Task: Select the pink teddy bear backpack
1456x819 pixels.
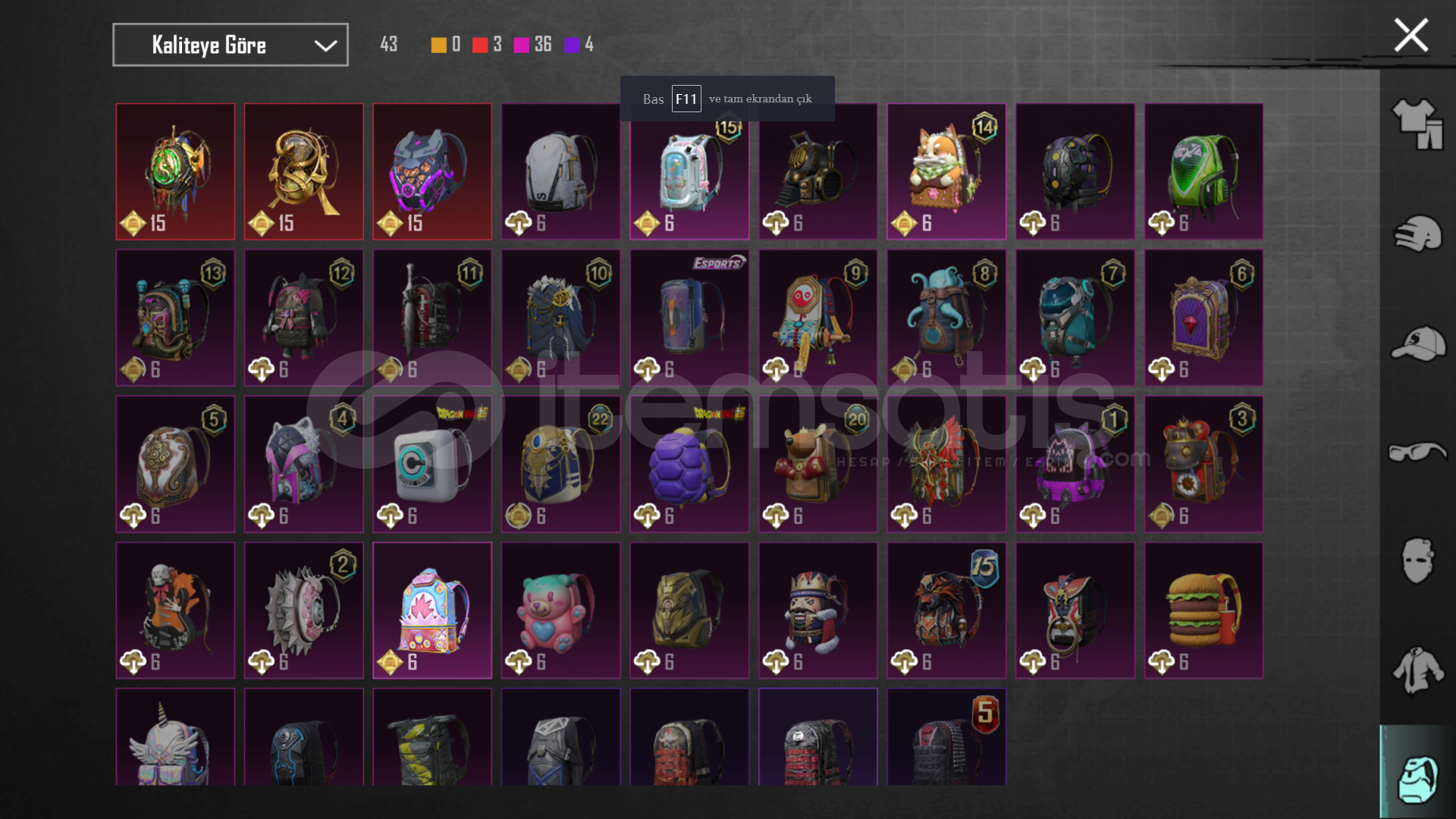Action: 560,610
